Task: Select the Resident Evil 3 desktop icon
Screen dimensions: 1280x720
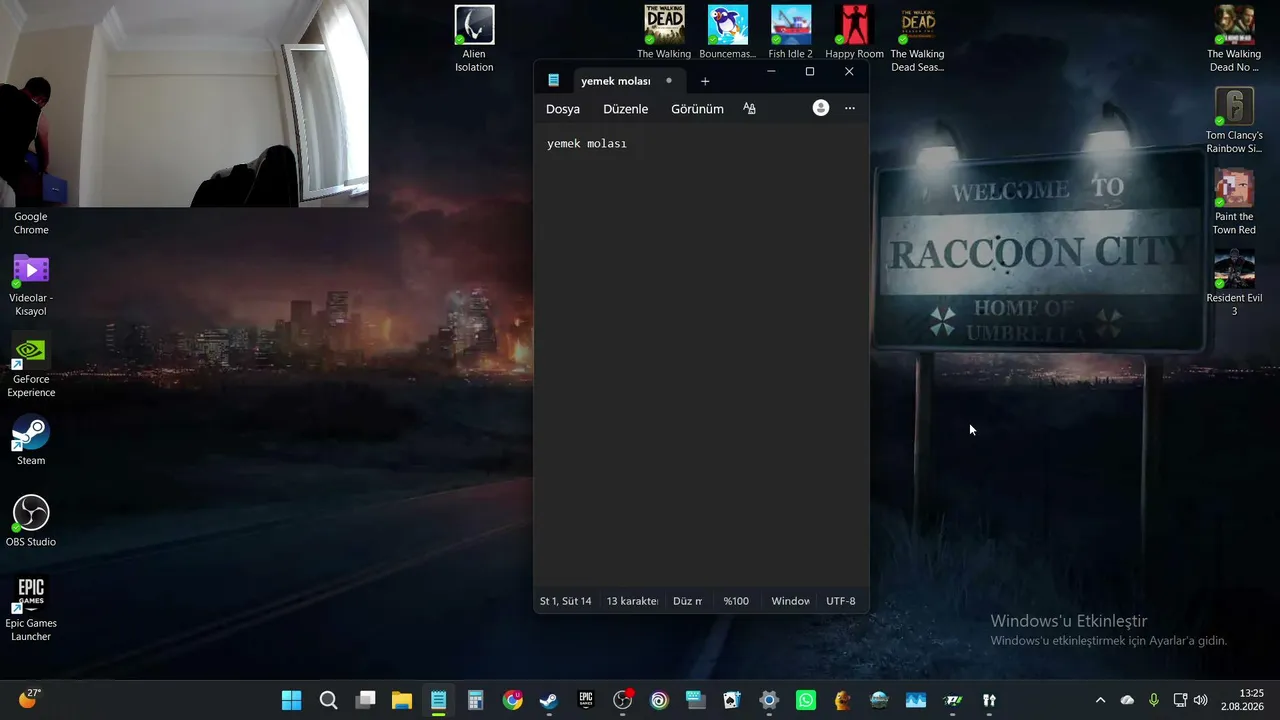Action: tap(1234, 283)
